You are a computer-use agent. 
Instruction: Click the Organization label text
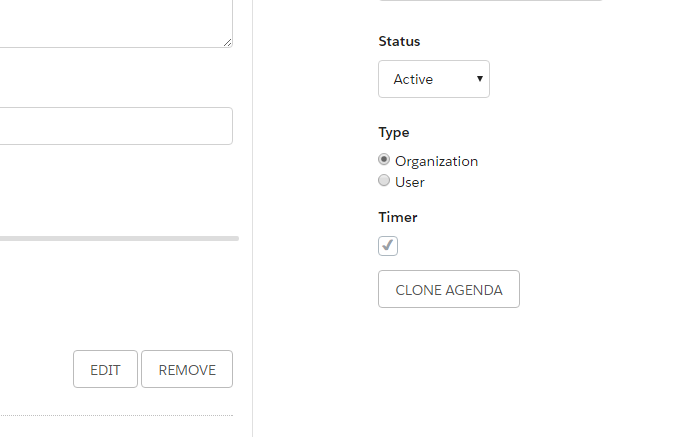tap(436, 161)
